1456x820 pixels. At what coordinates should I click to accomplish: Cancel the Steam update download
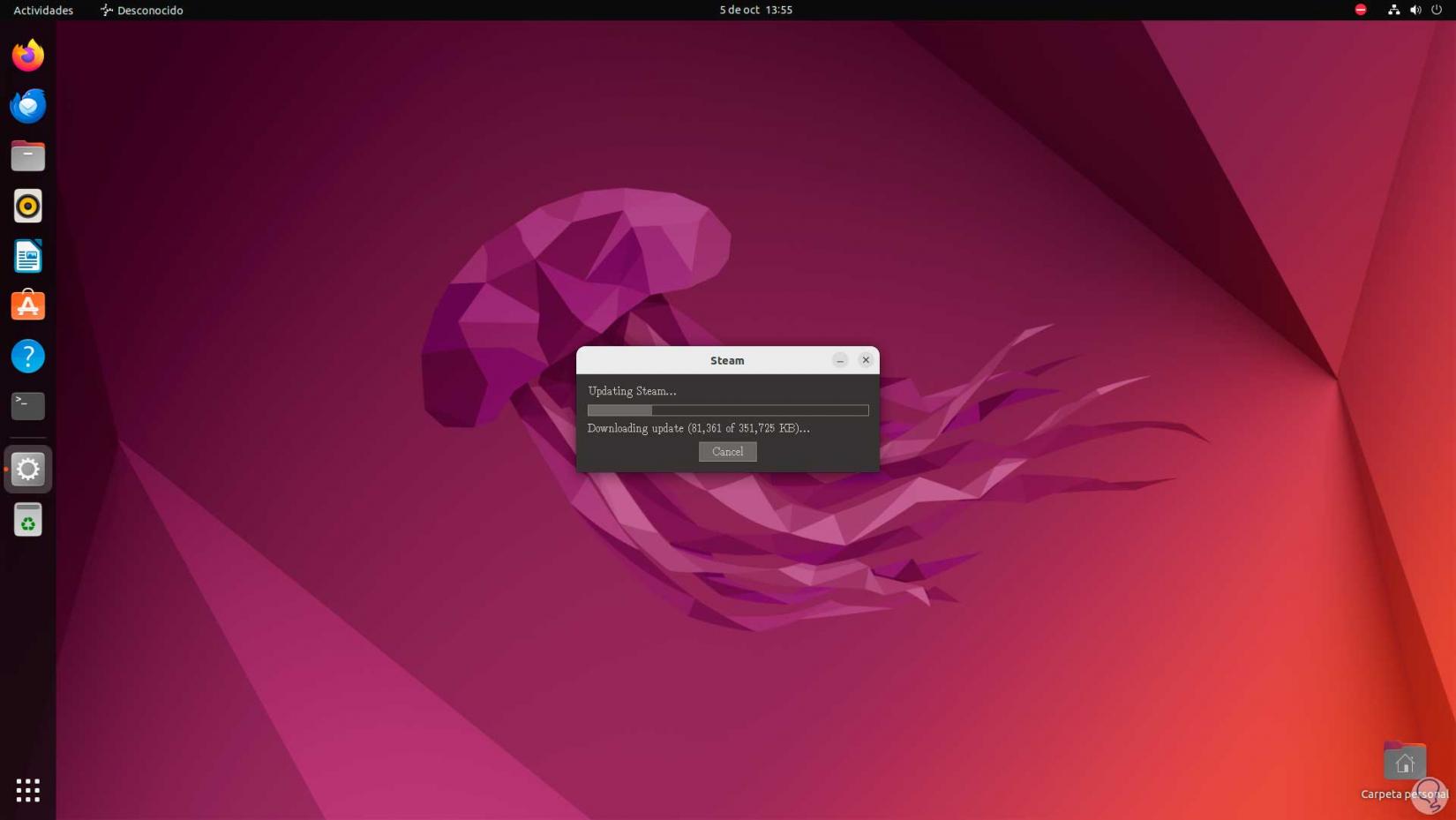(728, 452)
